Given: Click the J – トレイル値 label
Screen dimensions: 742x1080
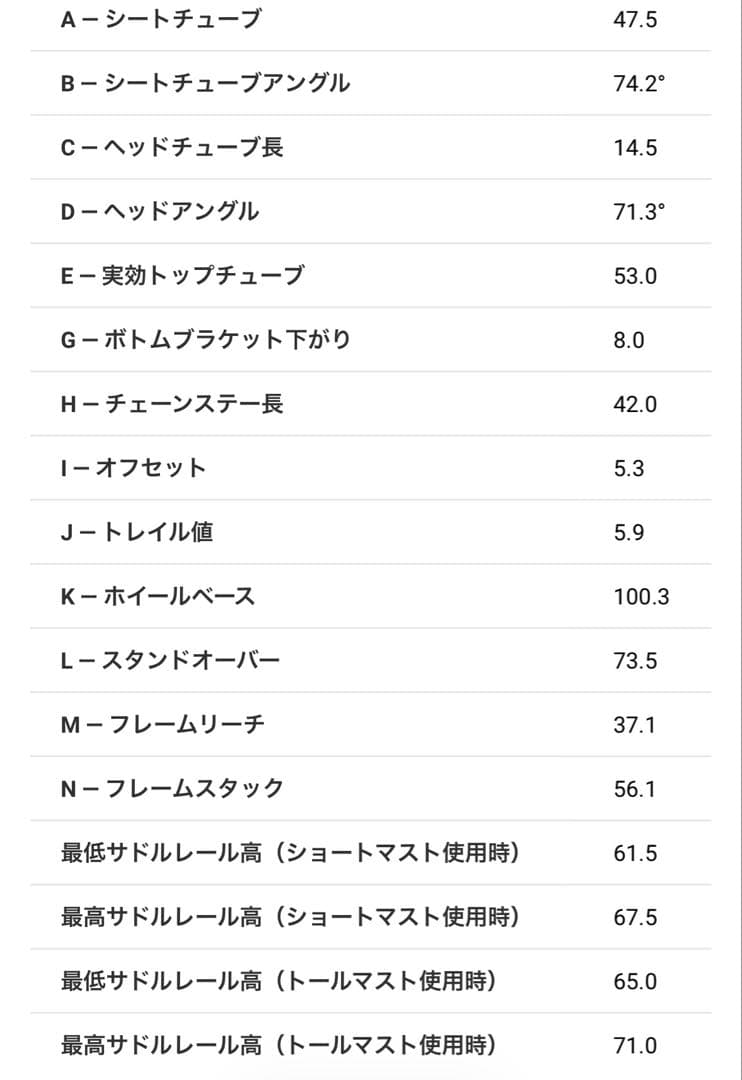Looking at the screenshot, I should (x=137, y=532).
